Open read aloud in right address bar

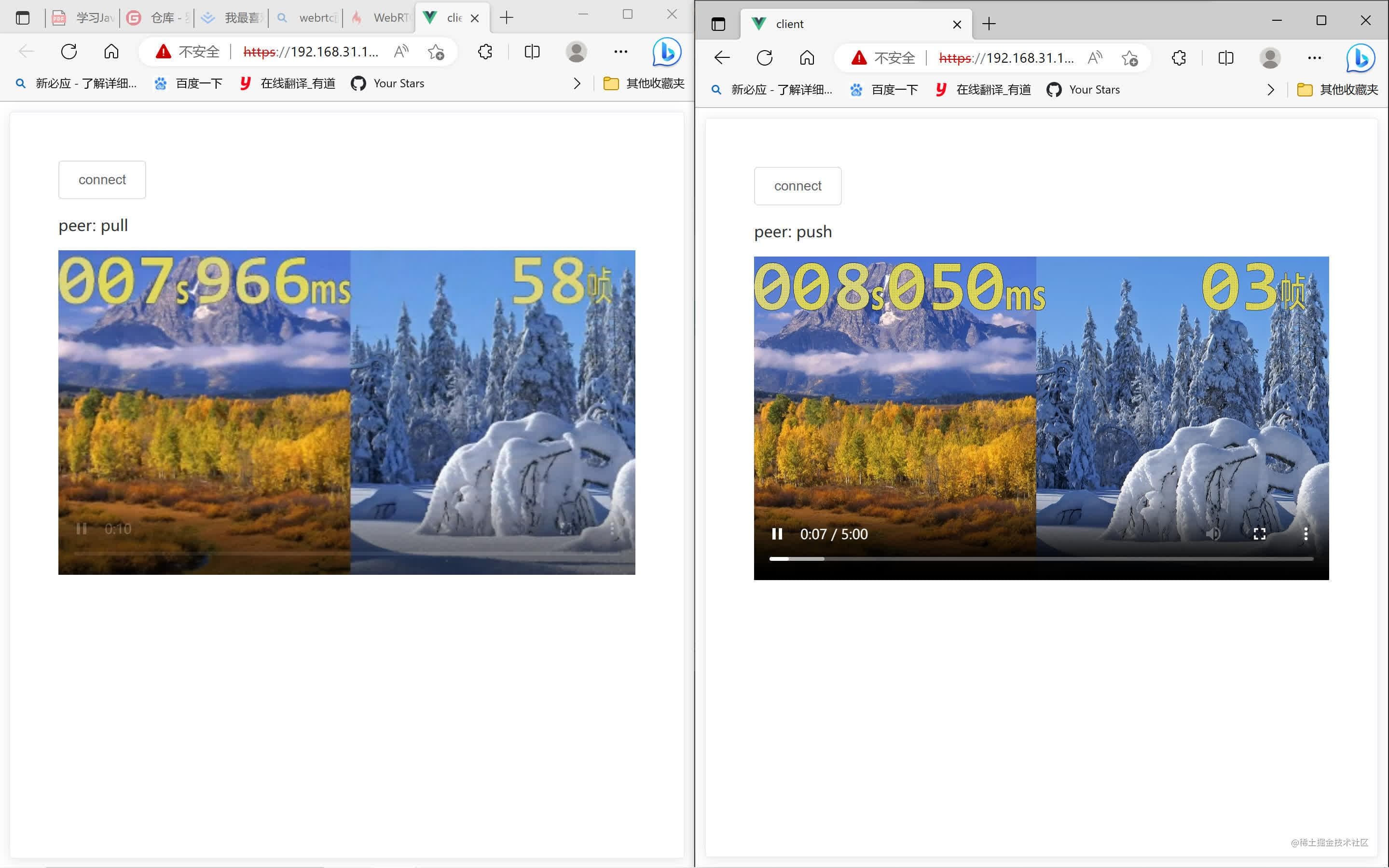point(1095,58)
